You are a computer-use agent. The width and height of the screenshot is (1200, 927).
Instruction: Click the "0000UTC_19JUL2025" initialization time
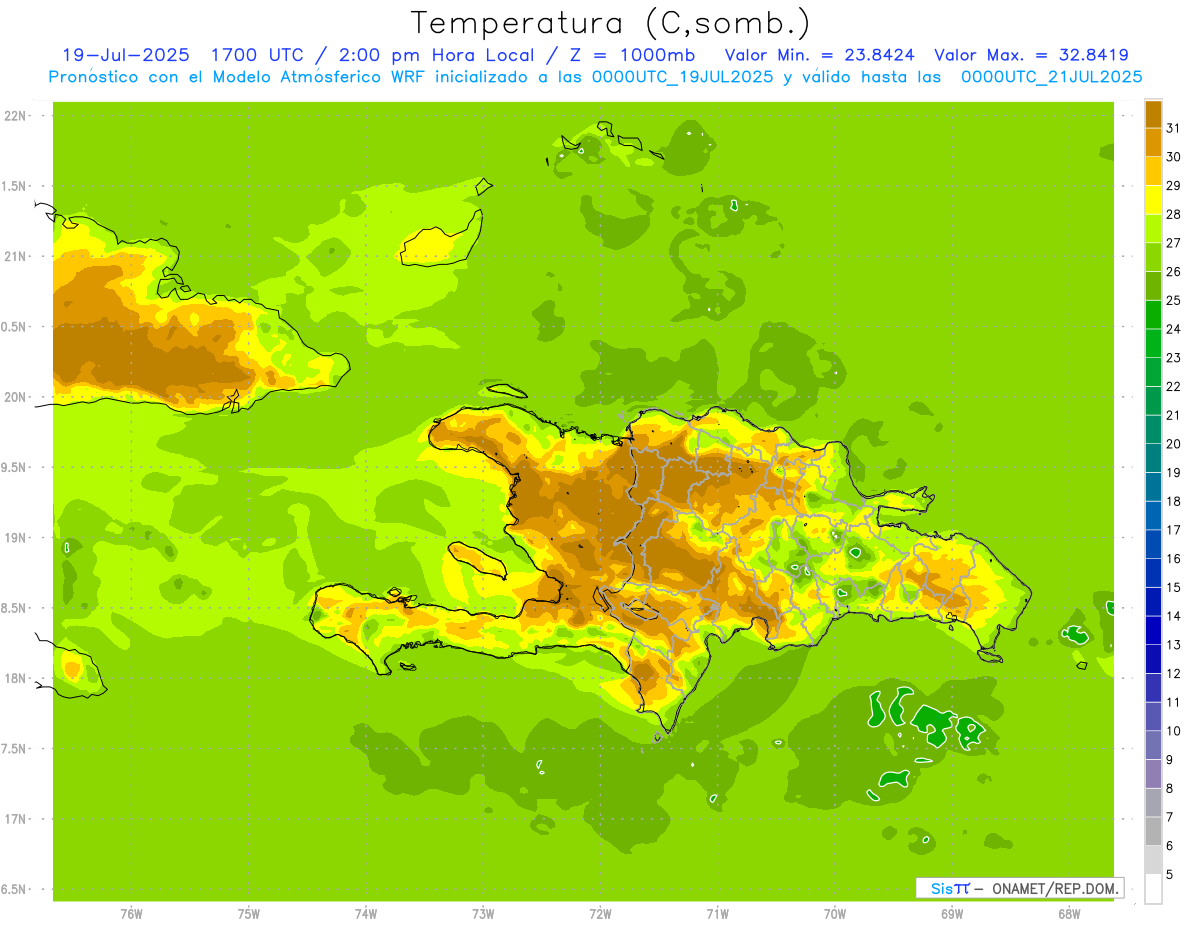(682, 77)
